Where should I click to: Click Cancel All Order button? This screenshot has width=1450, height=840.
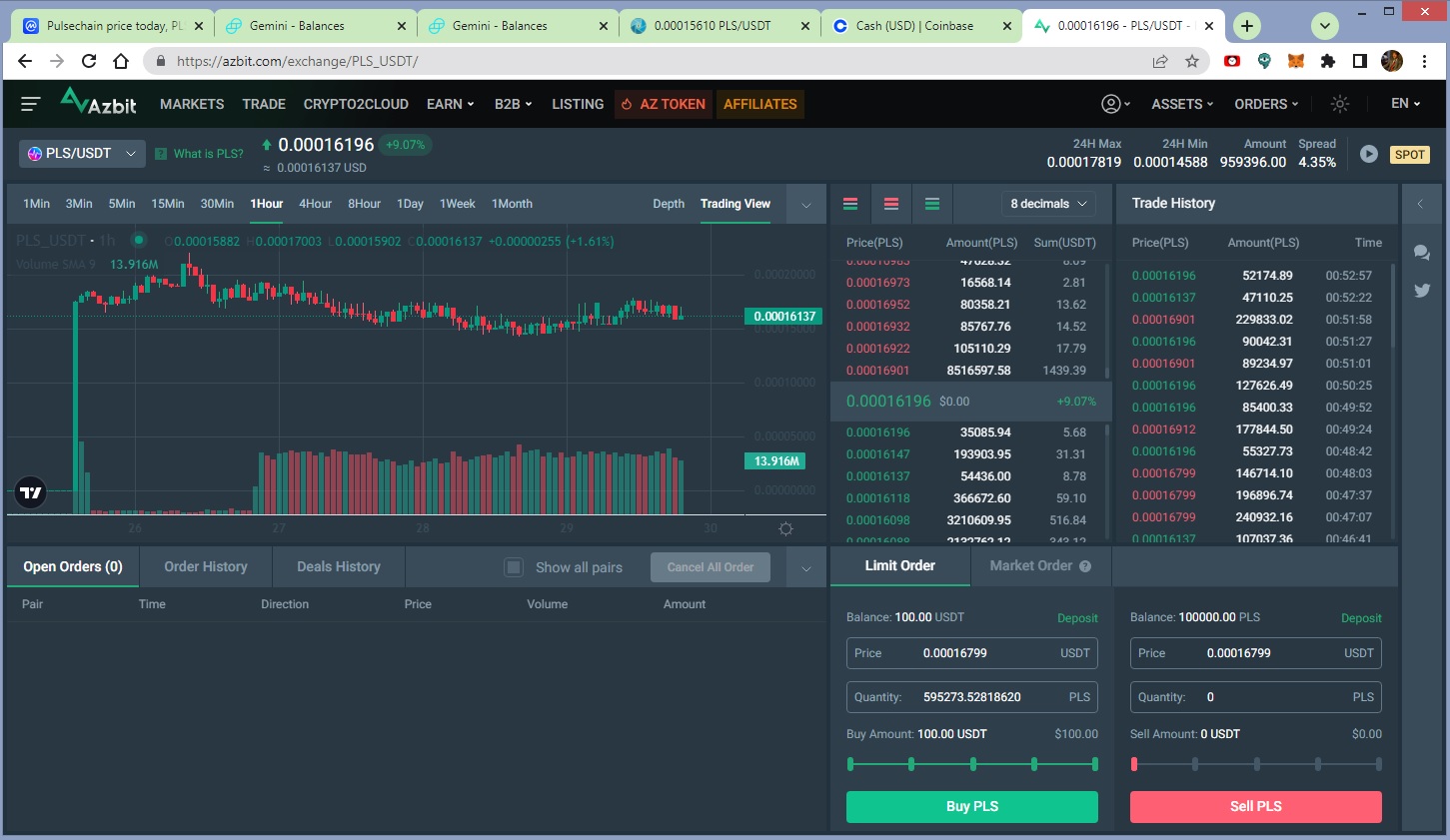pyautogui.click(x=711, y=567)
